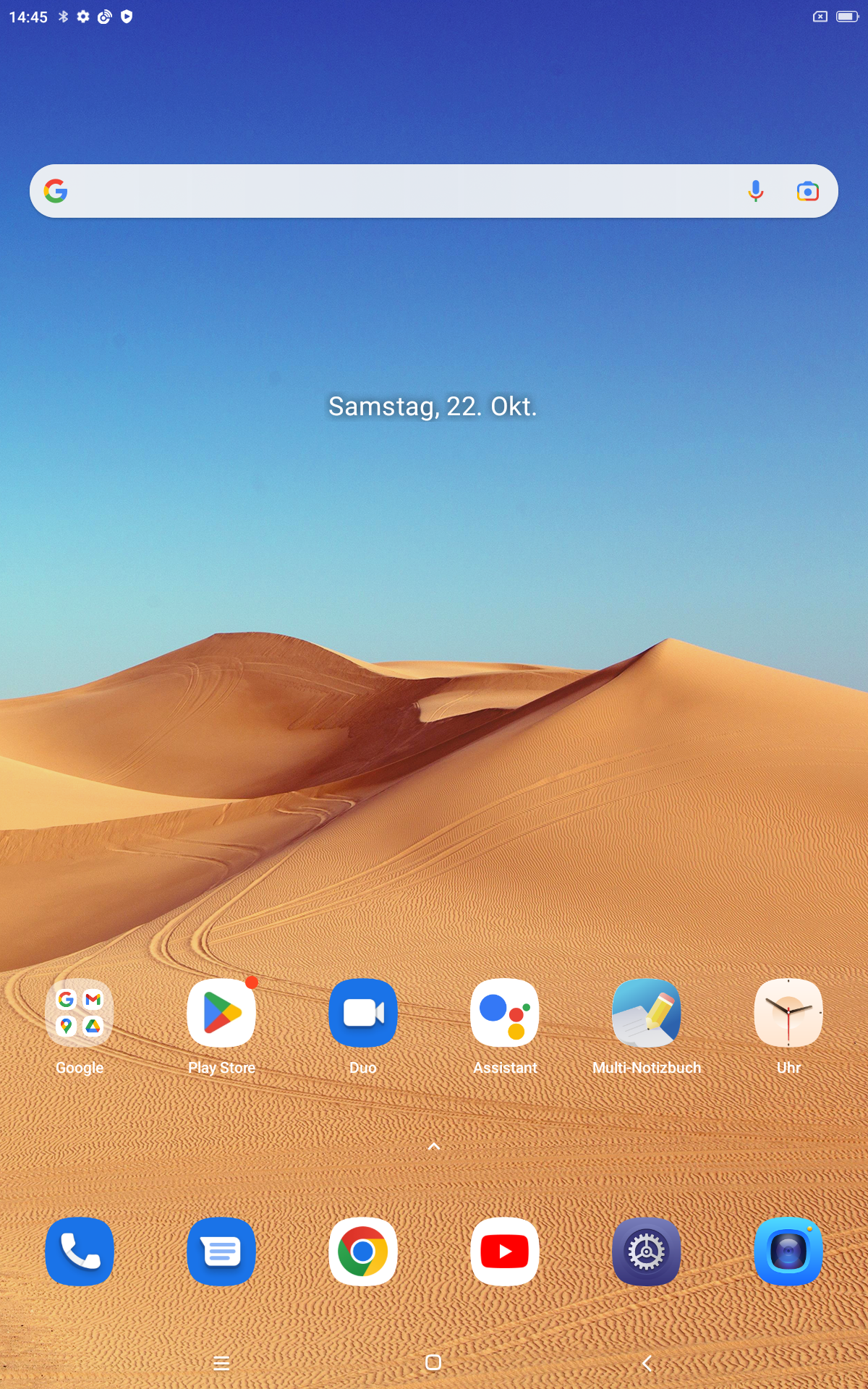This screenshot has width=868, height=1389.
Task: Tap the 14:45 clock in status bar
Action: [28, 17]
